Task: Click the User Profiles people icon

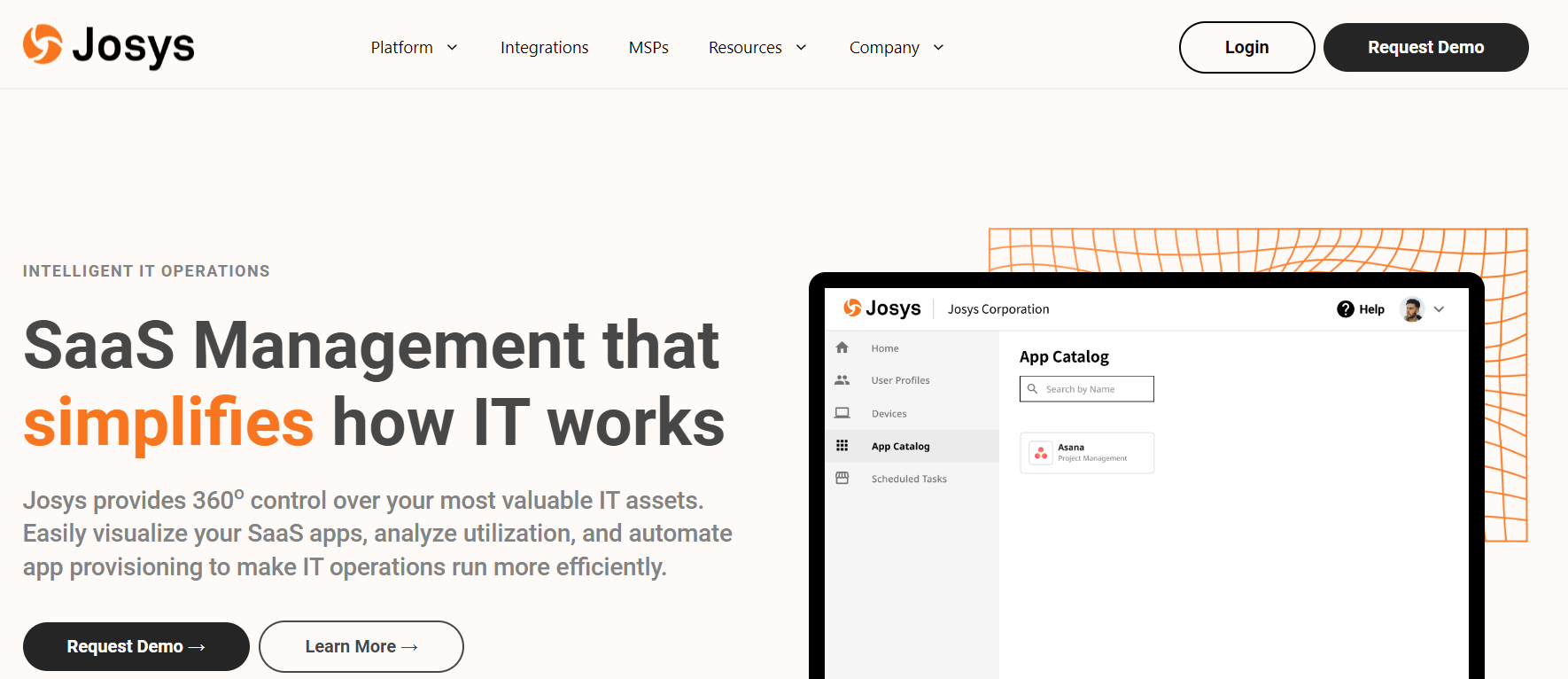Action: pos(842,380)
